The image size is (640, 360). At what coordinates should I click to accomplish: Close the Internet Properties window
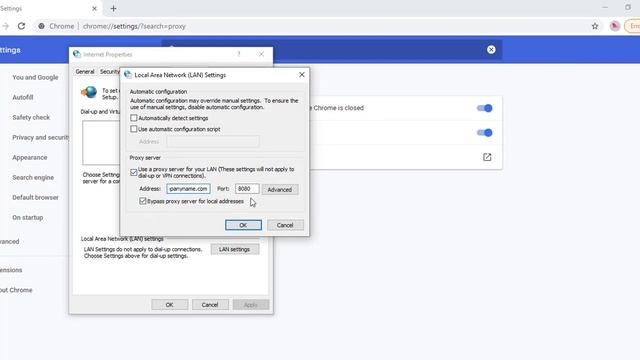point(261,54)
